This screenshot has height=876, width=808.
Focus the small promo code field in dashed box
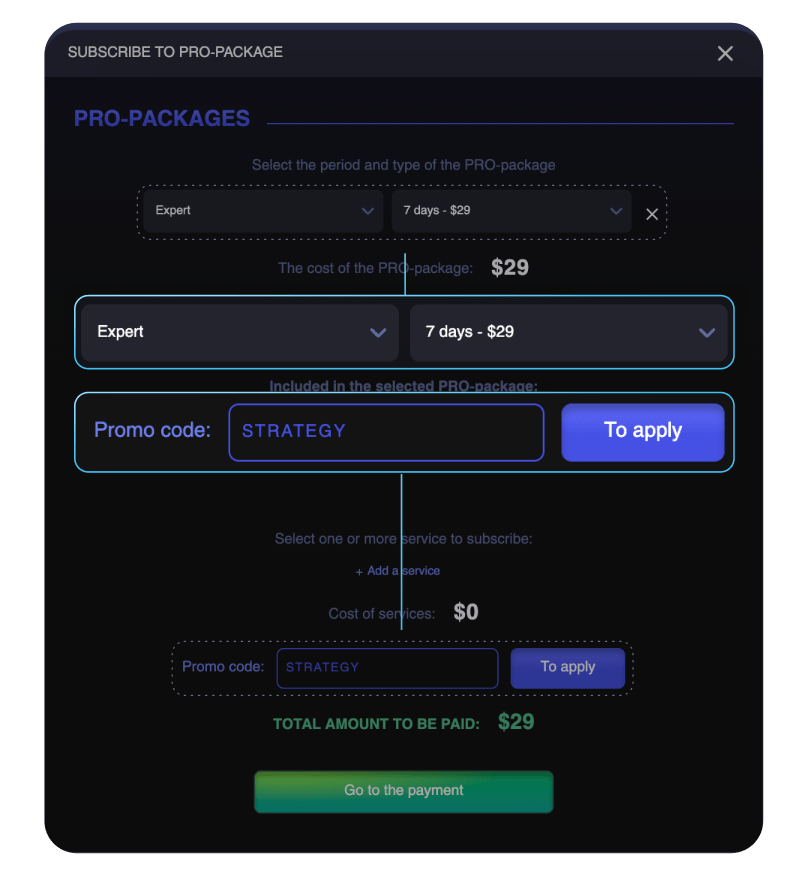(387, 668)
